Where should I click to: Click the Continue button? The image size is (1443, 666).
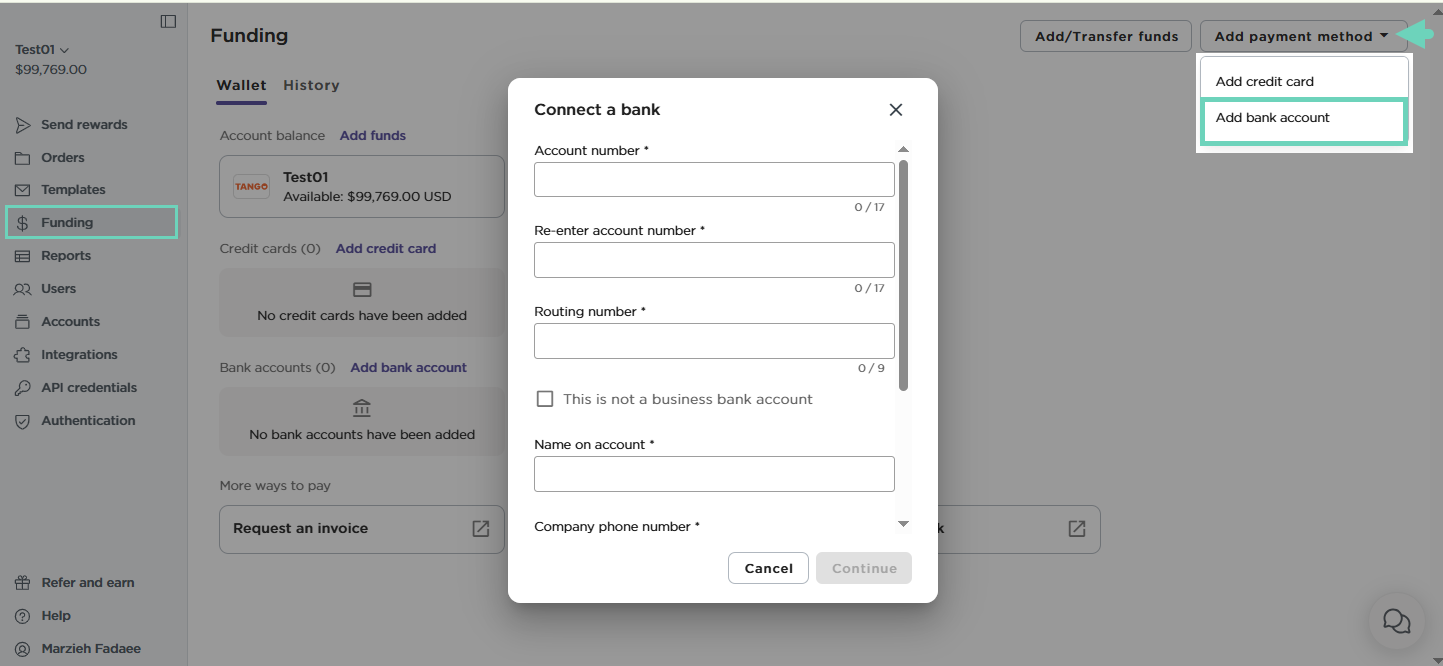(864, 568)
